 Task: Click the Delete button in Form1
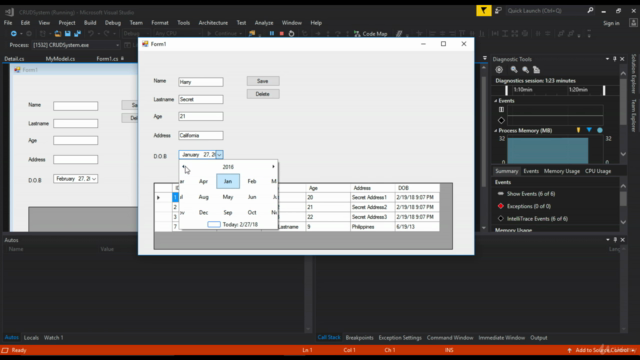[x=263, y=94]
